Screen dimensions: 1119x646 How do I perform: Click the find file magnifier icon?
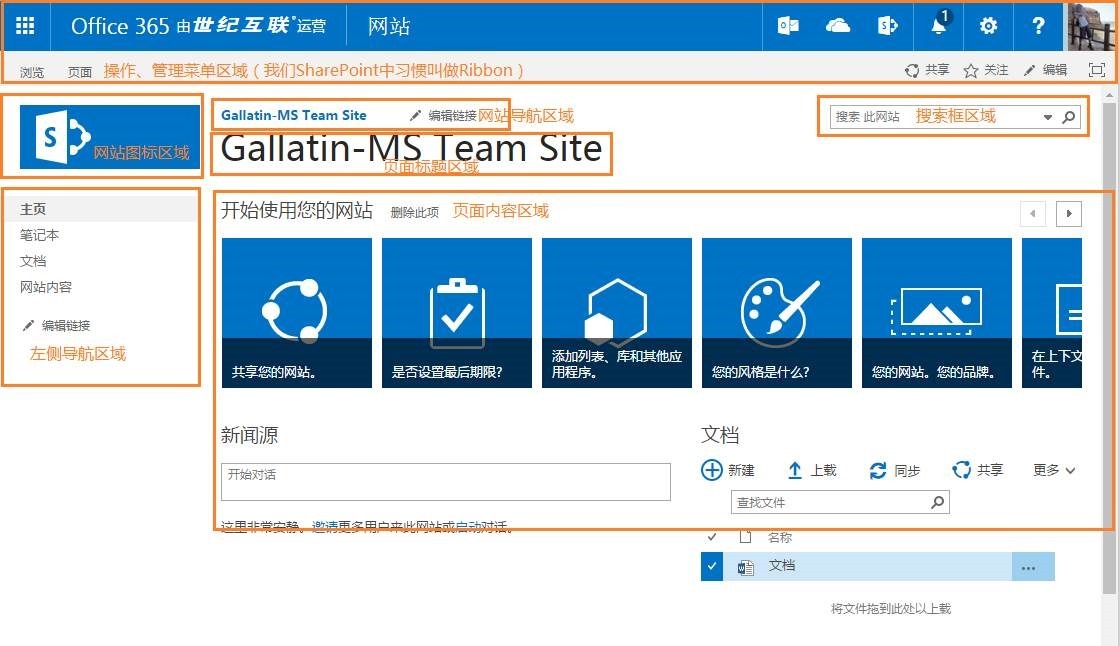[x=938, y=503]
